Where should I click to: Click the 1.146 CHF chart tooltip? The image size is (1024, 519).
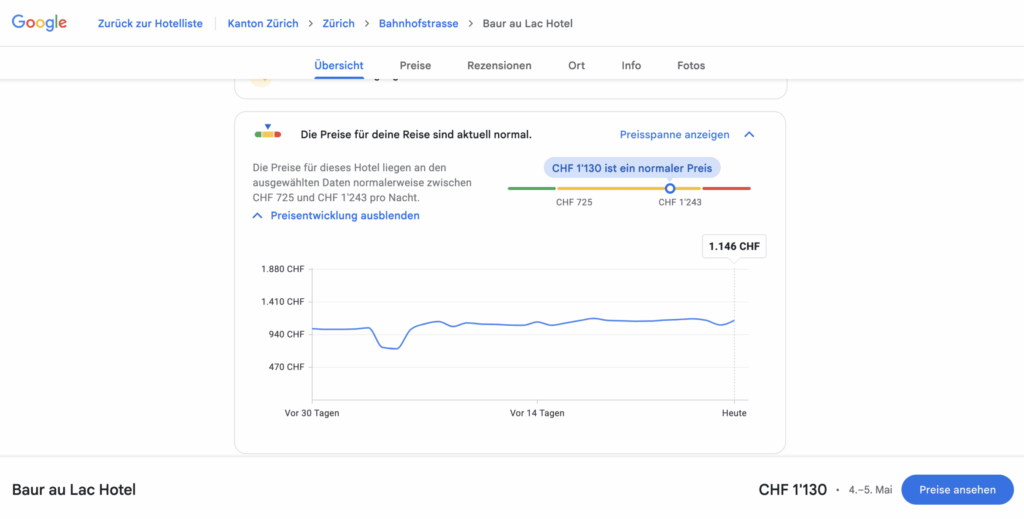coord(734,247)
